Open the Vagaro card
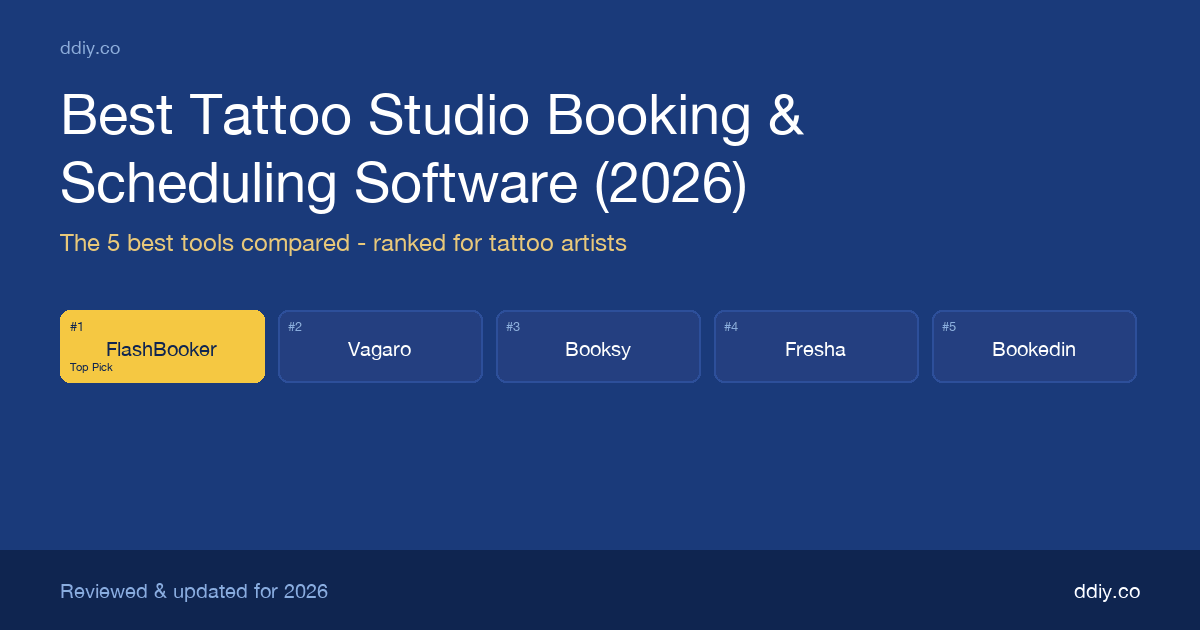The image size is (1200, 630). 380,346
